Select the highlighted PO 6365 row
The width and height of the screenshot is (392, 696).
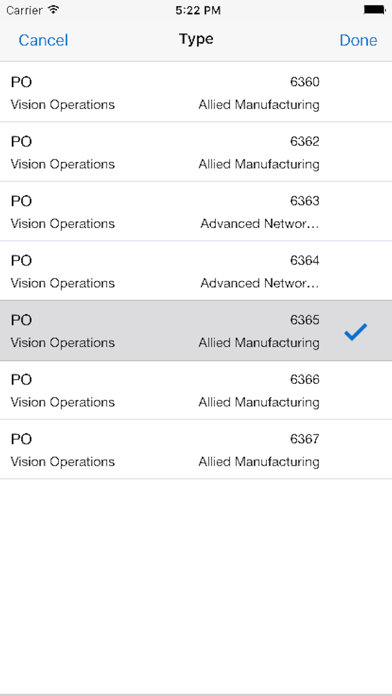[196, 330]
